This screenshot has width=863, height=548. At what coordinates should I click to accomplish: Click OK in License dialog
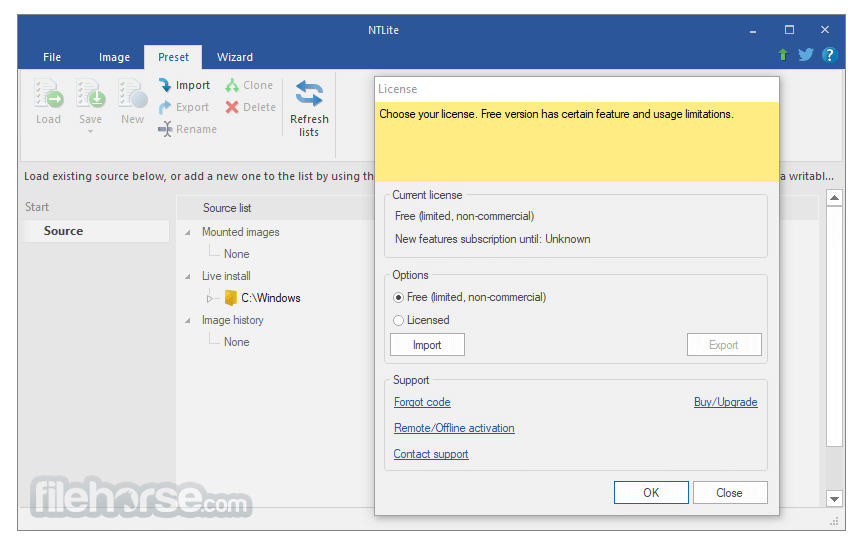(x=651, y=492)
